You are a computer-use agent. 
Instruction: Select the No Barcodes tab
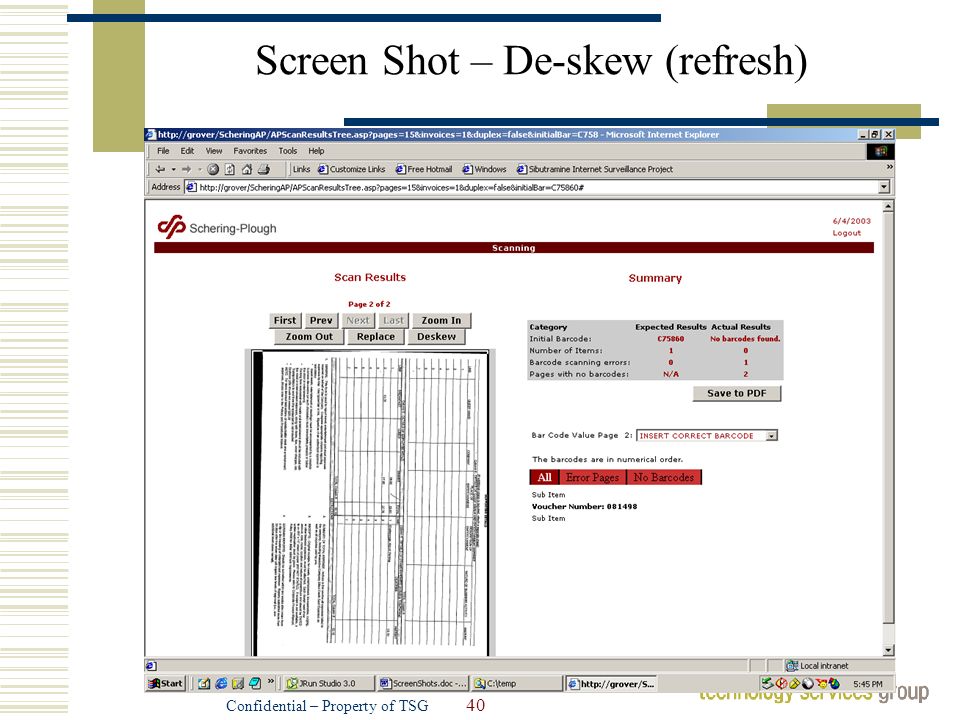[664, 478]
